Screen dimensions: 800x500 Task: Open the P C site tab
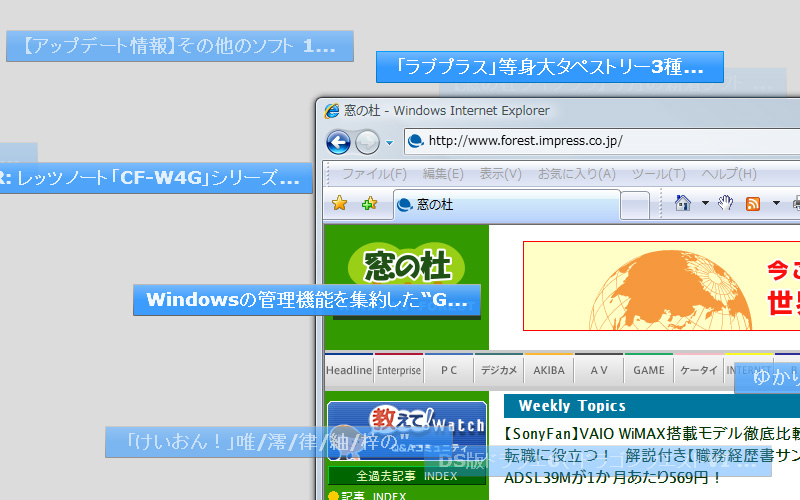point(449,370)
